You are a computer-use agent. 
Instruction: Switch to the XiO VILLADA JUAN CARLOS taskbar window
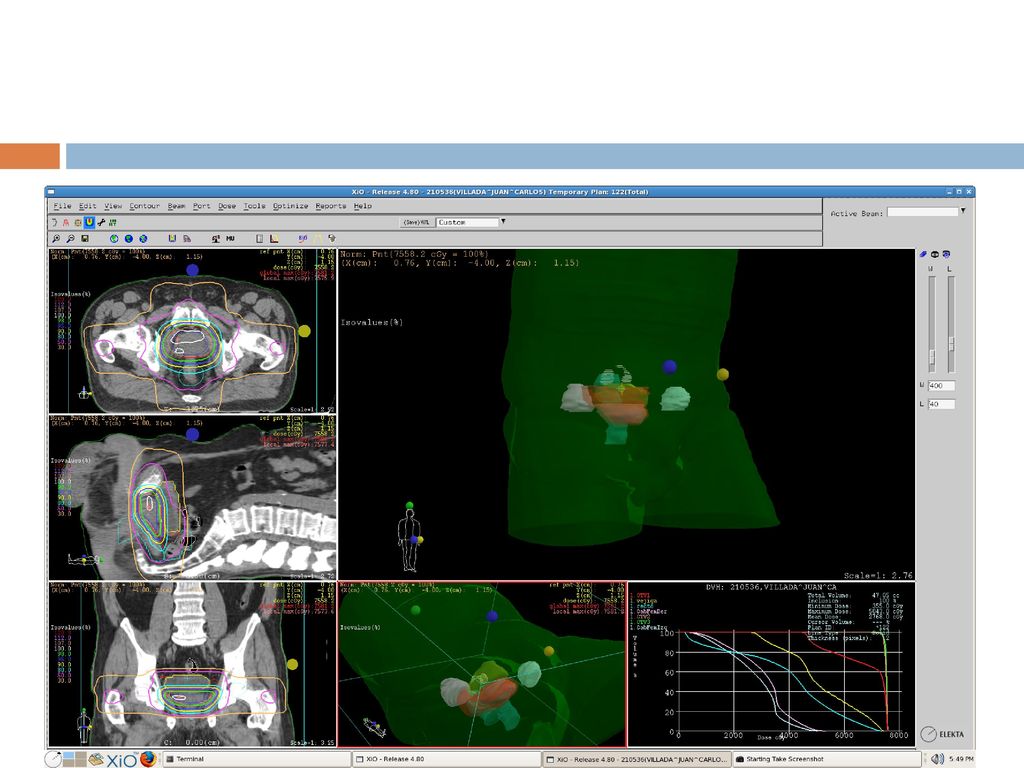[636, 760]
